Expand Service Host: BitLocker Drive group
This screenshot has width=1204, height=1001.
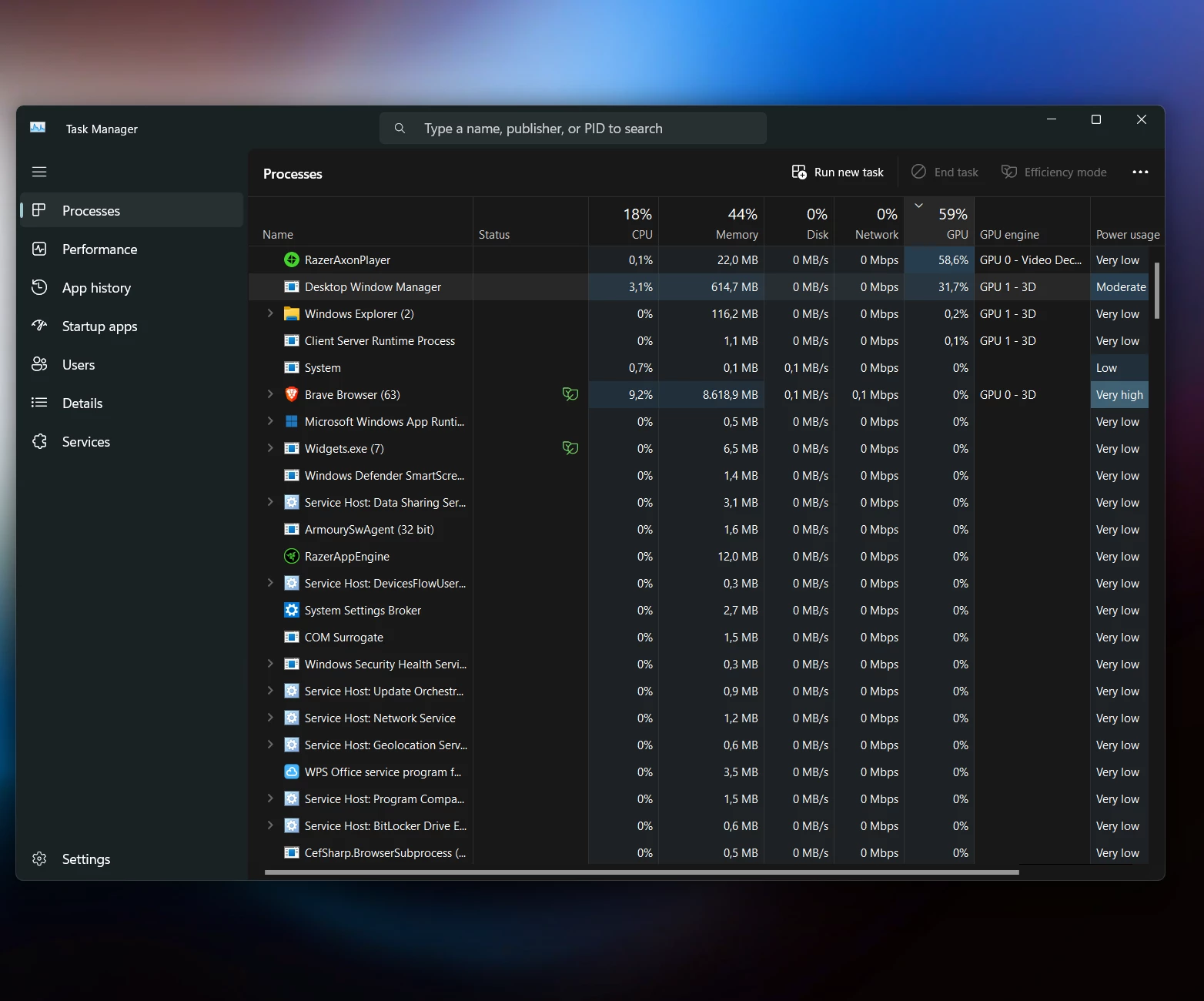pos(270,825)
